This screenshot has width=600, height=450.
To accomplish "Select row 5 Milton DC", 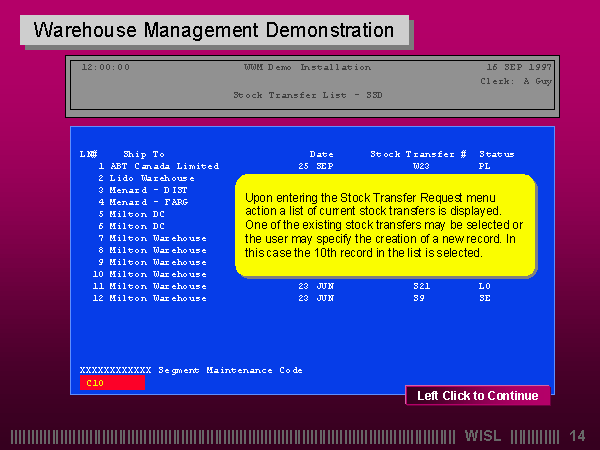I will pos(136,214).
